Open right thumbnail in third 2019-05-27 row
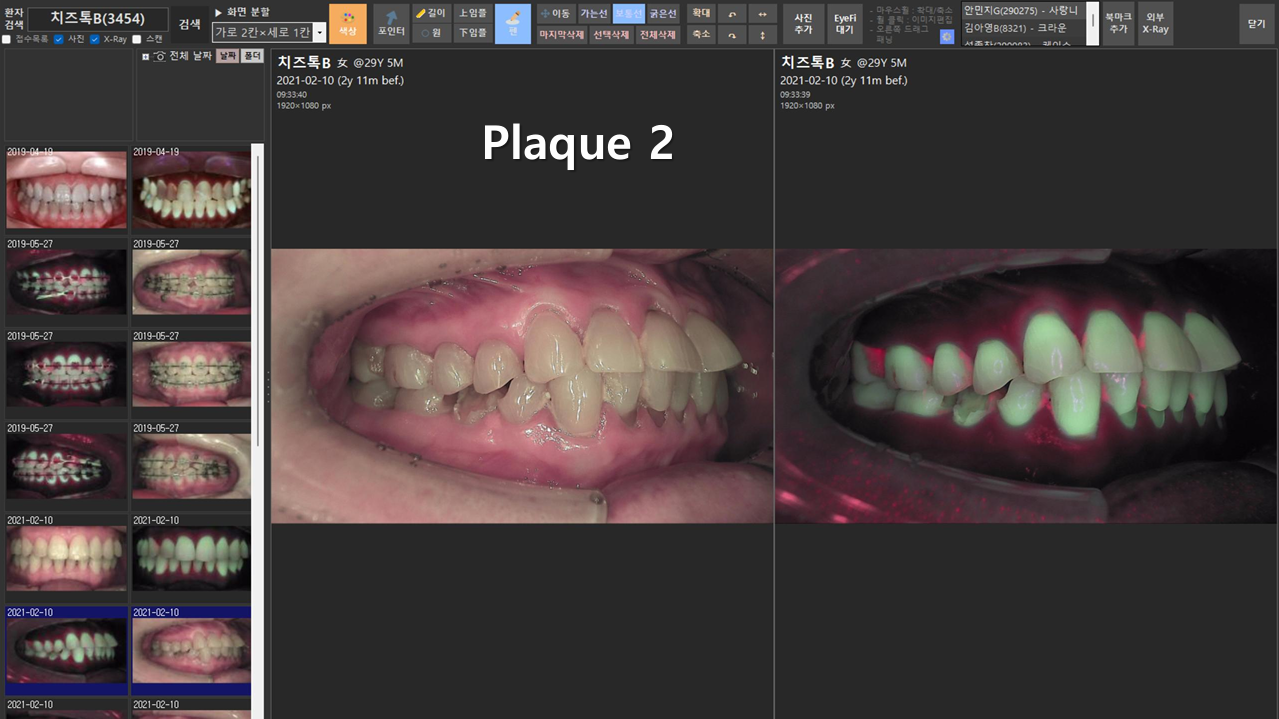 191,466
